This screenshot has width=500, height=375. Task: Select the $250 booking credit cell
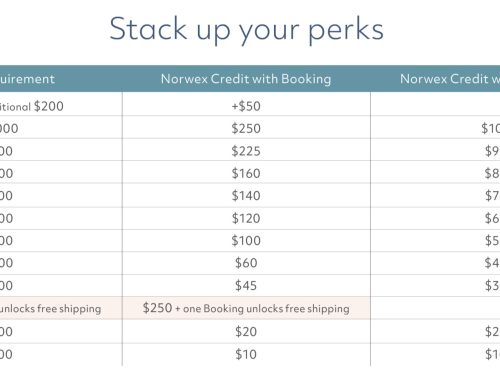pos(246,128)
